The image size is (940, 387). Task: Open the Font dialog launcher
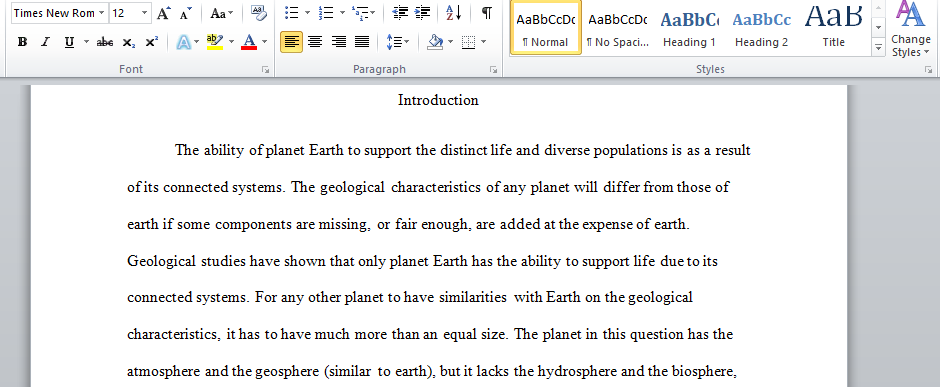click(x=266, y=69)
